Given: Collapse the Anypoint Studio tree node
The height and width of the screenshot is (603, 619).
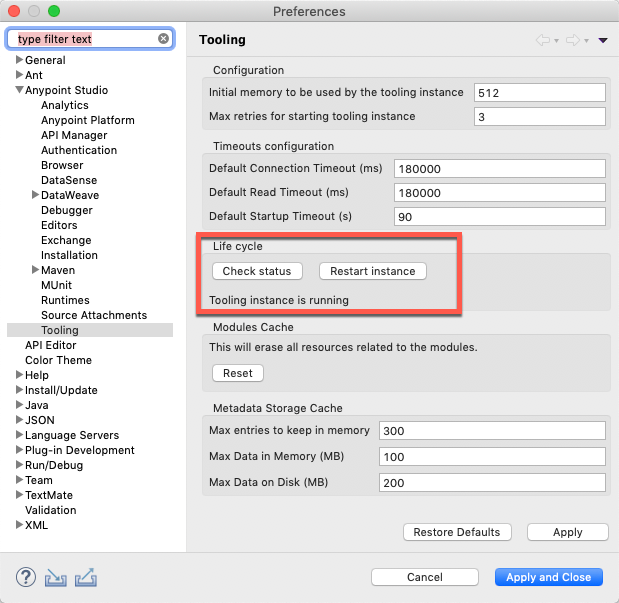Looking at the screenshot, I should click(19, 90).
